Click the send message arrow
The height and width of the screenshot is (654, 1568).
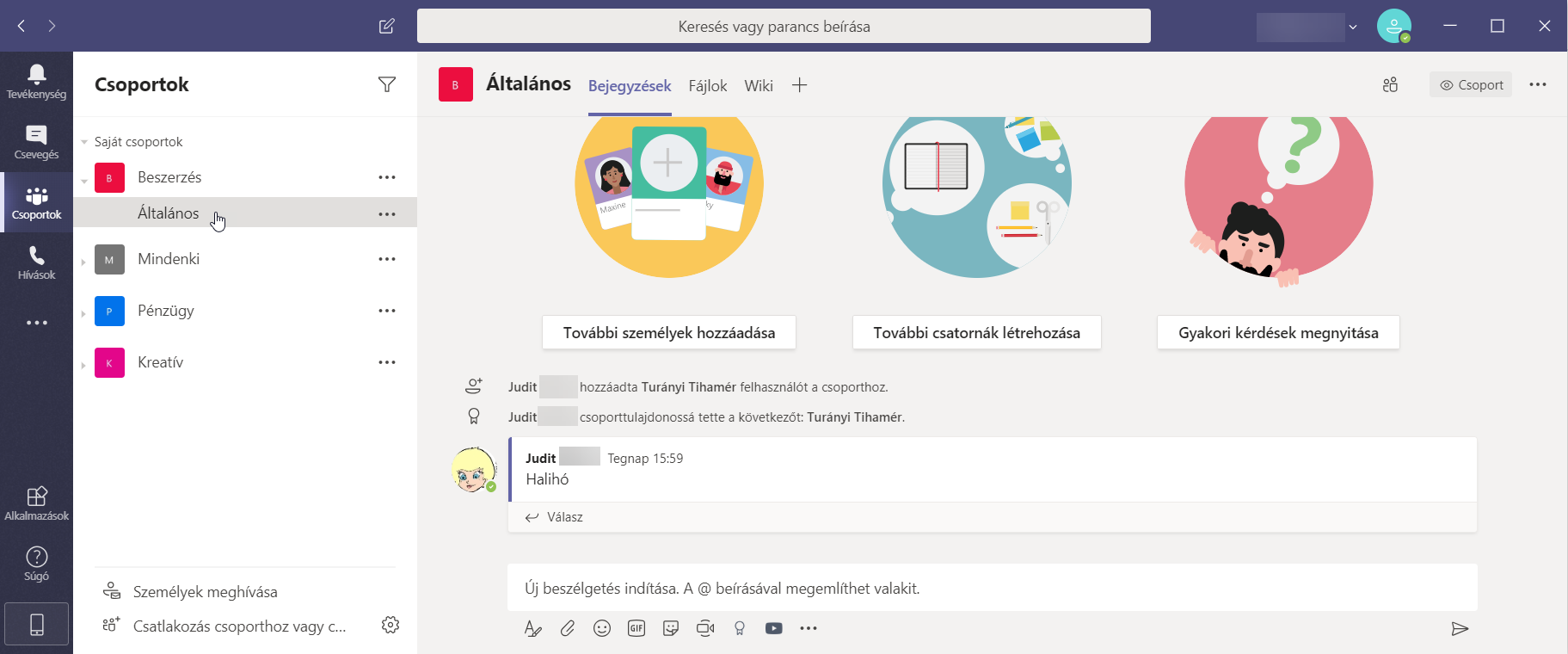coord(1459,629)
